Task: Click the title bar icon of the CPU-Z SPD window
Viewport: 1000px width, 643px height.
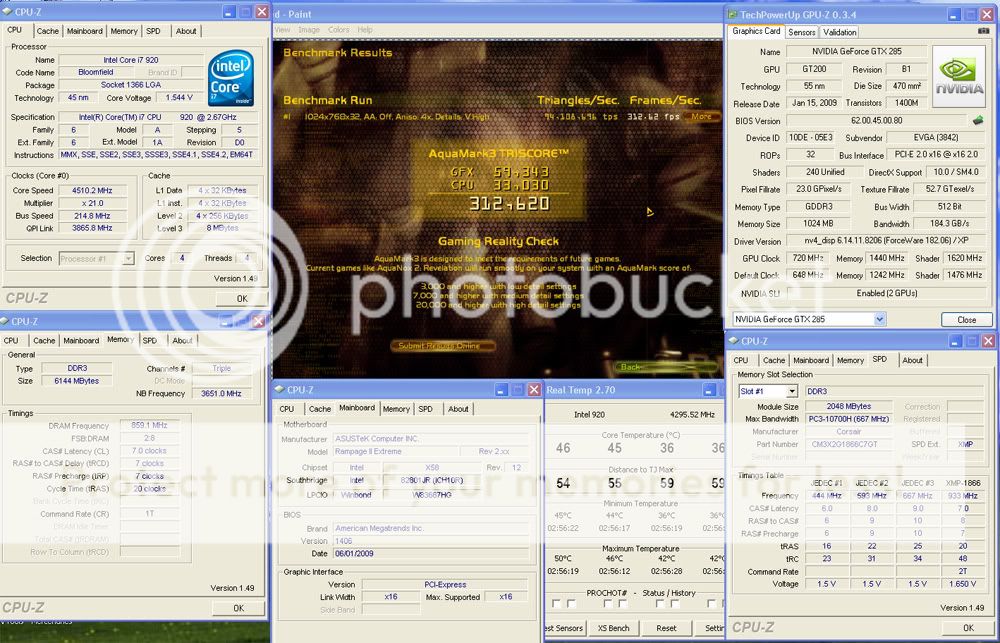Action: tap(734, 341)
